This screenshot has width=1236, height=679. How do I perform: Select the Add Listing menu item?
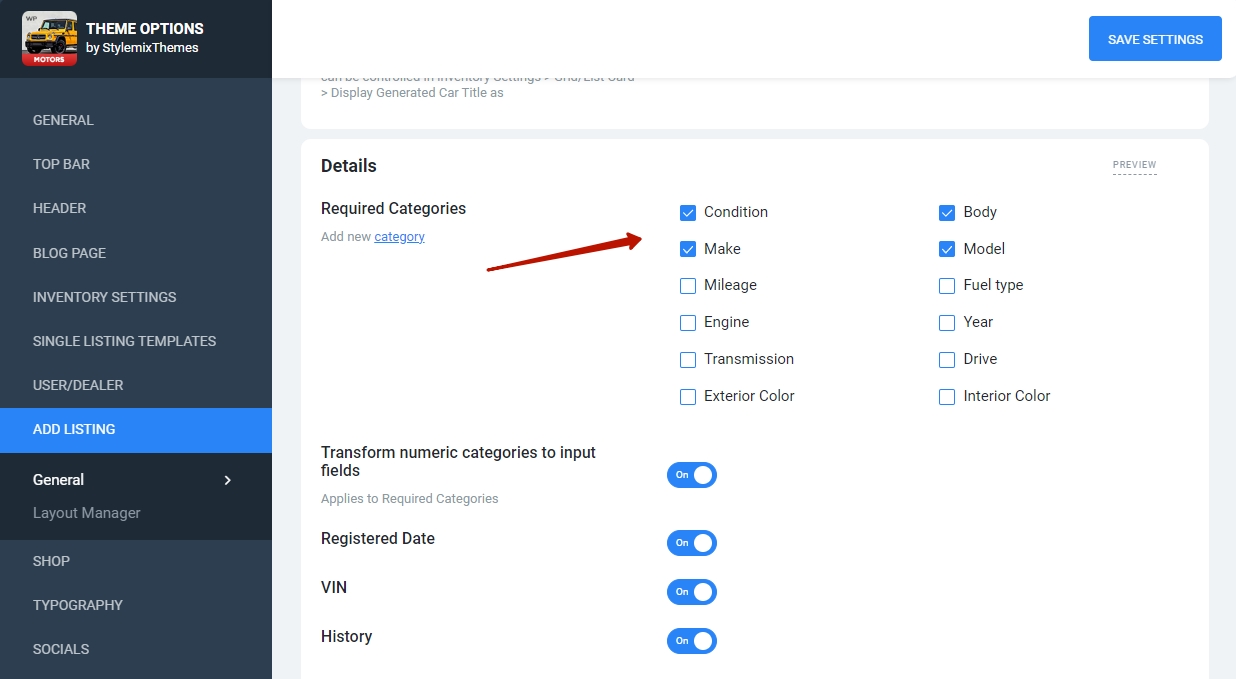[x=74, y=429]
